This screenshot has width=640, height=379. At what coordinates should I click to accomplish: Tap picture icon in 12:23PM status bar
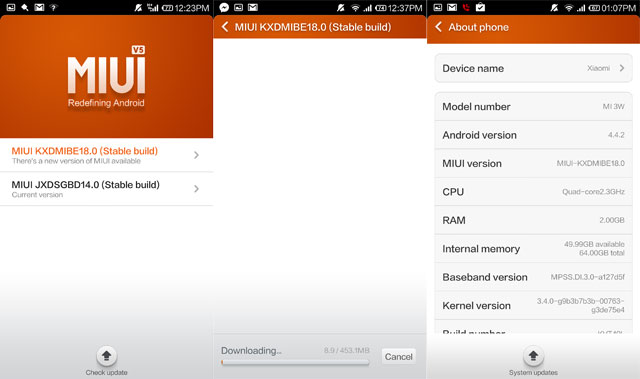11,7
